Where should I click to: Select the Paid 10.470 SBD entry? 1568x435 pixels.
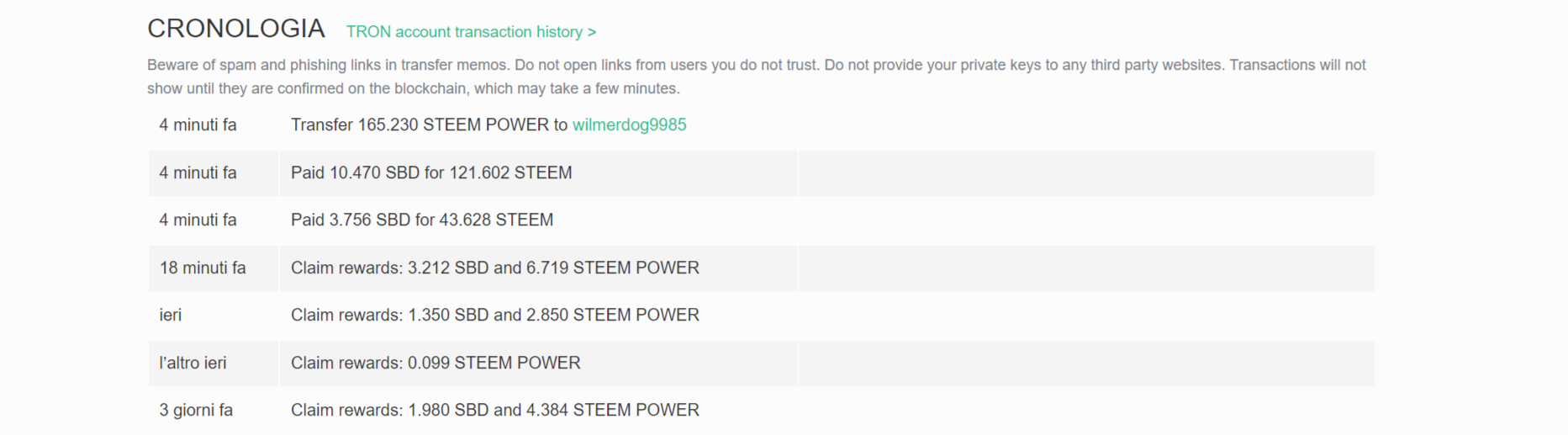430,172
